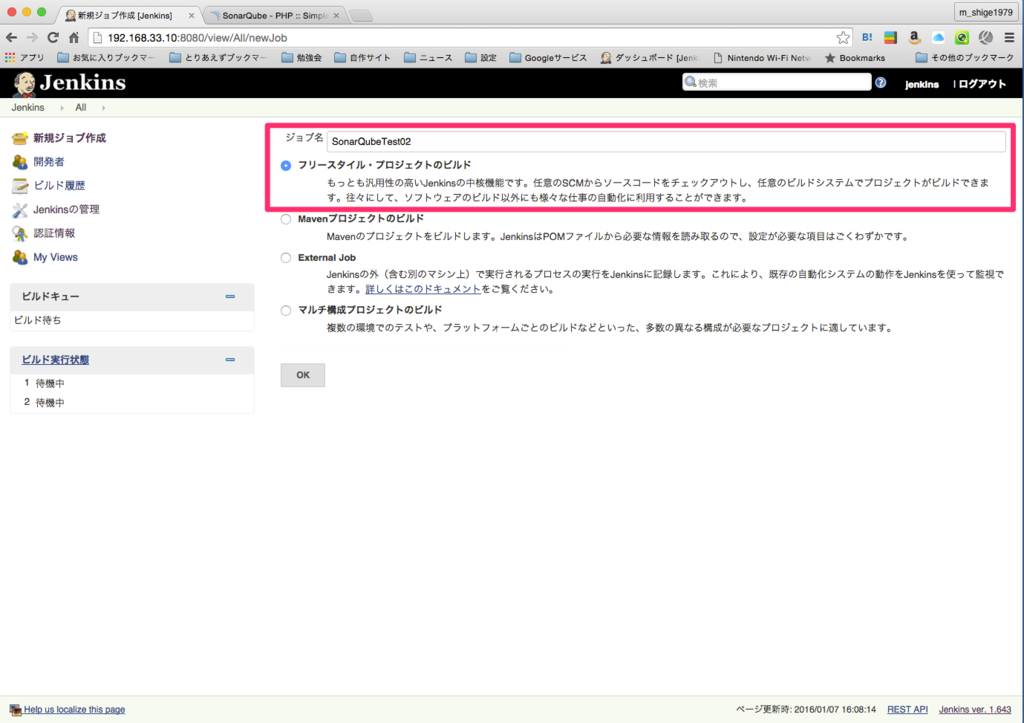
Task: Open the とりあえずブックマーク bookmark folder
Action: coord(217,57)
